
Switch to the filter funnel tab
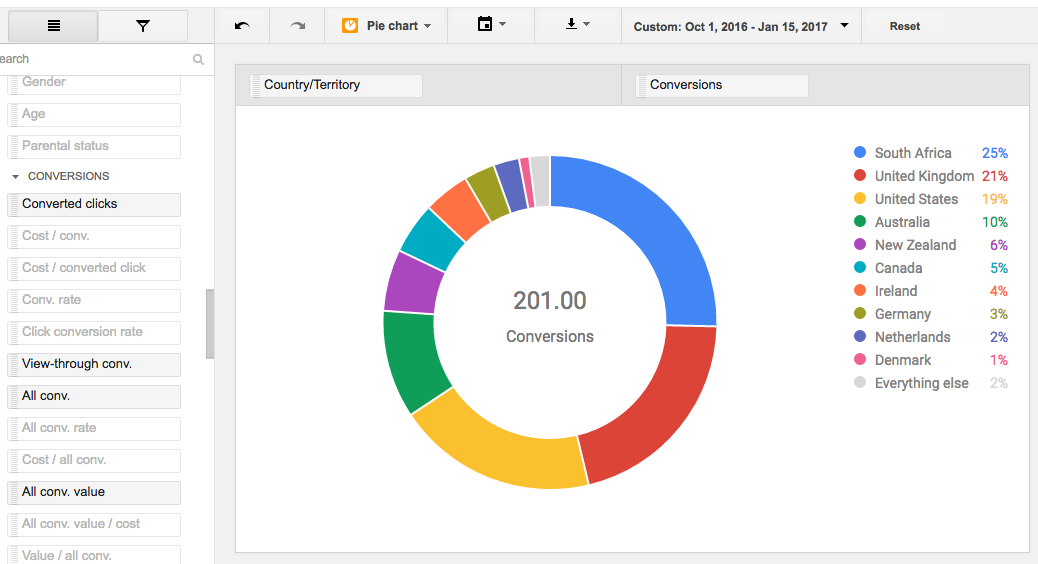coord(143,26)
